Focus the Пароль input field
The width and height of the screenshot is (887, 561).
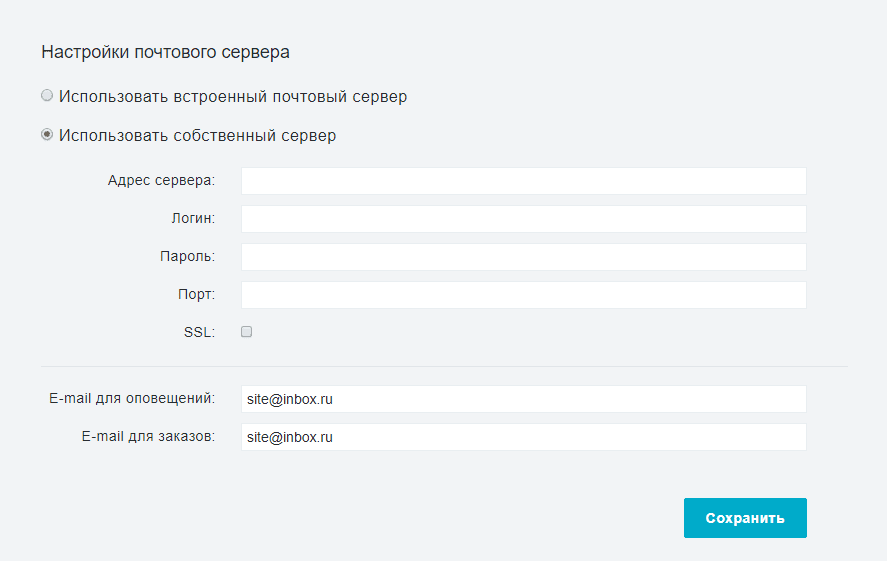click(x=524, y=257)
